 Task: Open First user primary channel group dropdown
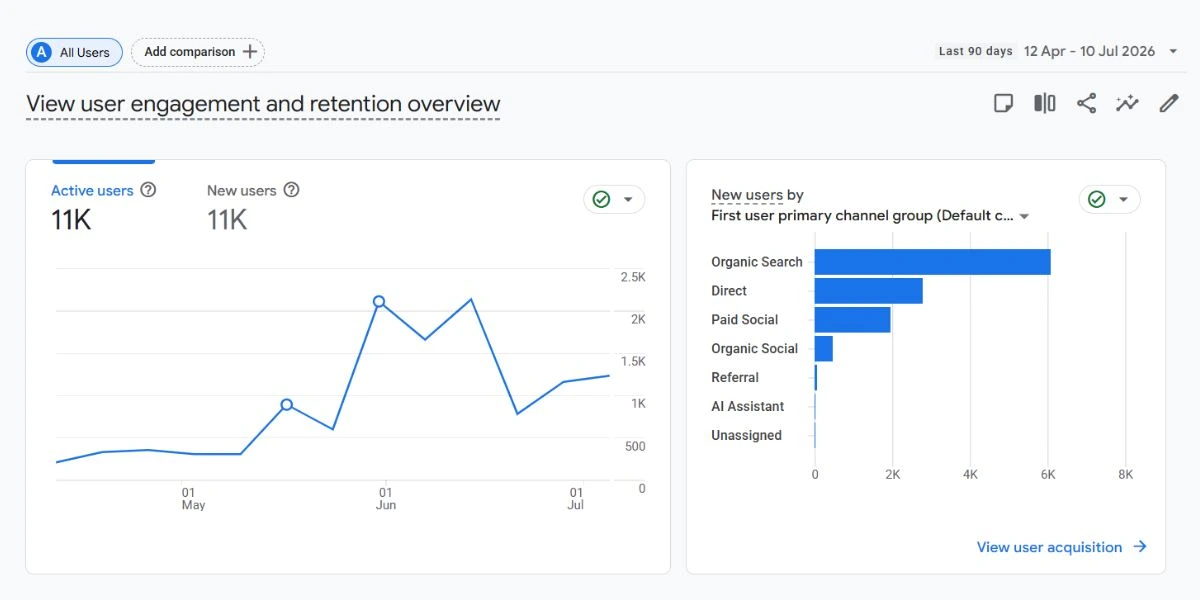pyautogui.click(x=870, y=216)
